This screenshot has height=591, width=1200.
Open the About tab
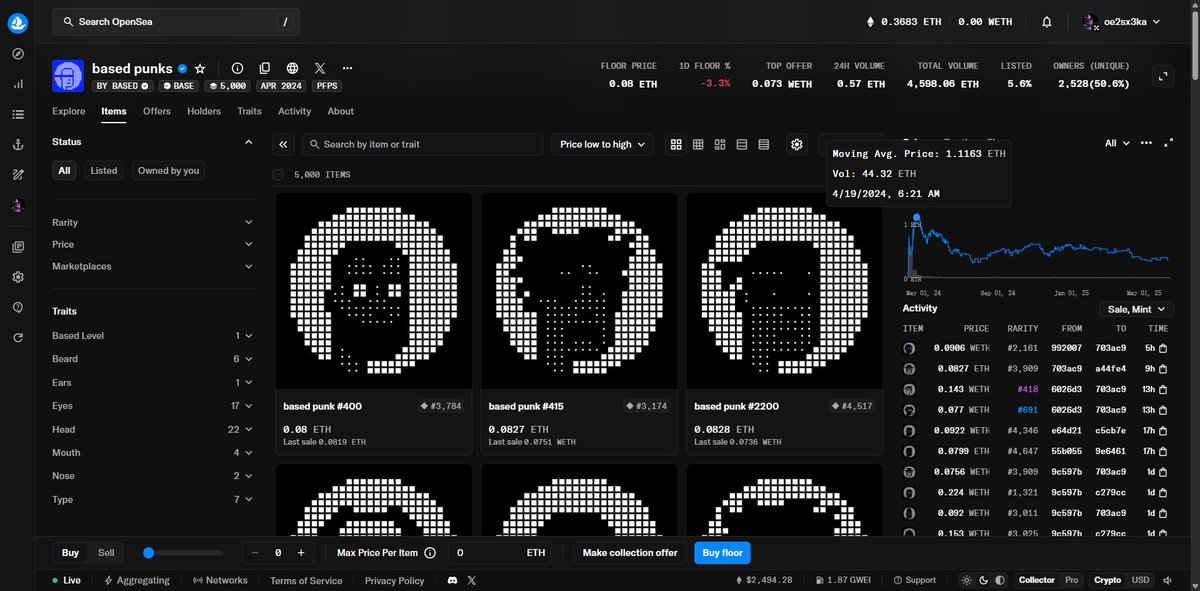coord(341,111)
